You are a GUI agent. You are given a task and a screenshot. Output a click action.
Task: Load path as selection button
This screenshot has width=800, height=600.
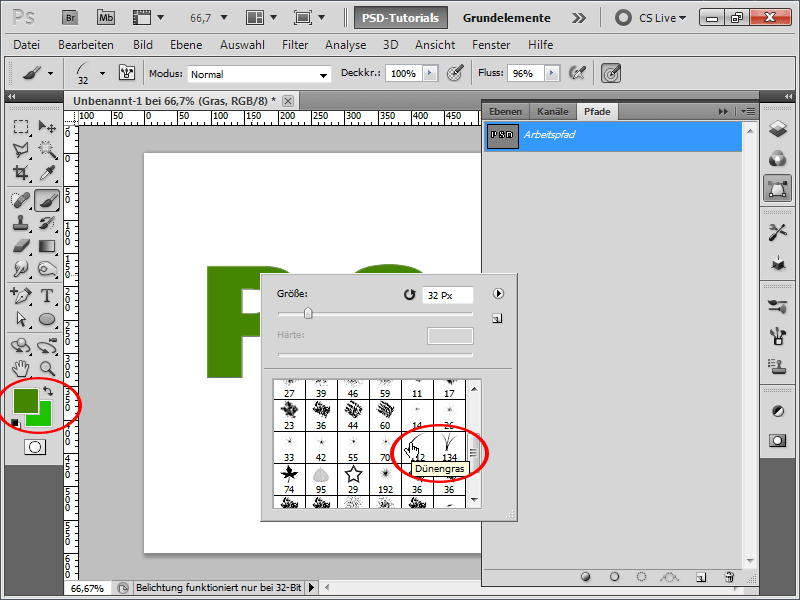tap(641, 577)
